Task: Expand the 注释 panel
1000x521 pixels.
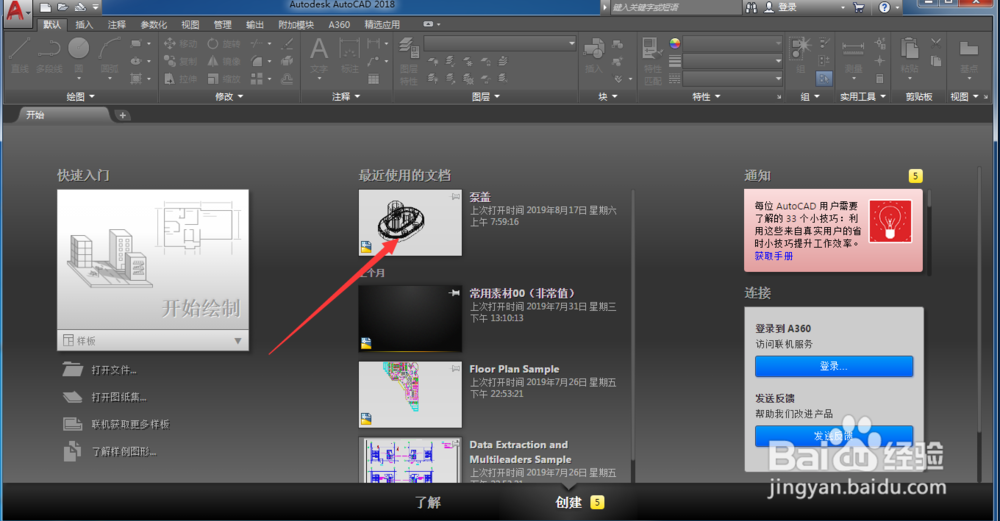Action: (x=346, y=96)
